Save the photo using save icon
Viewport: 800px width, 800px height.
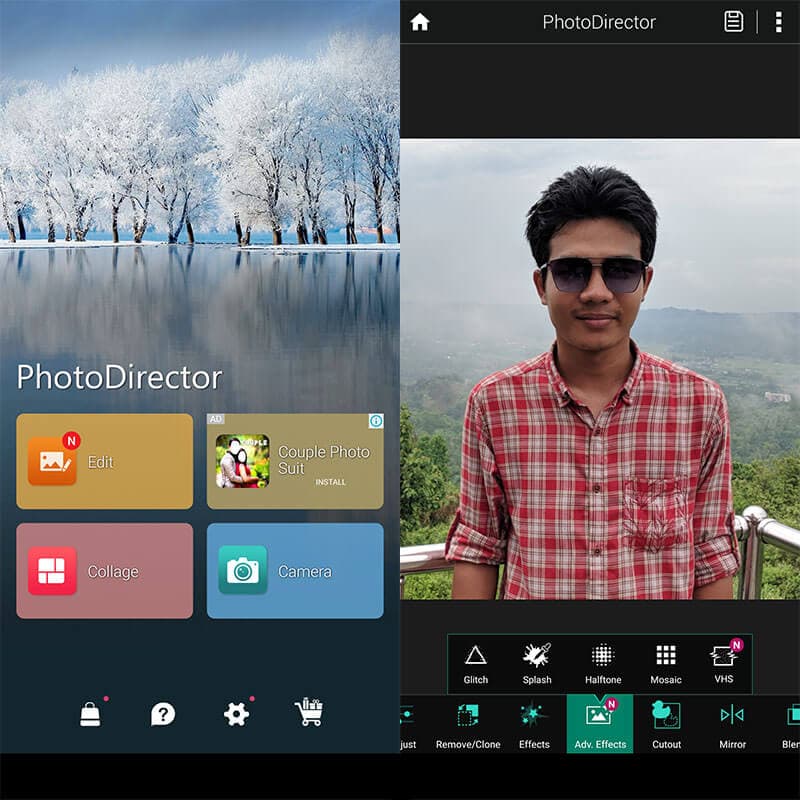pos(734,22)
